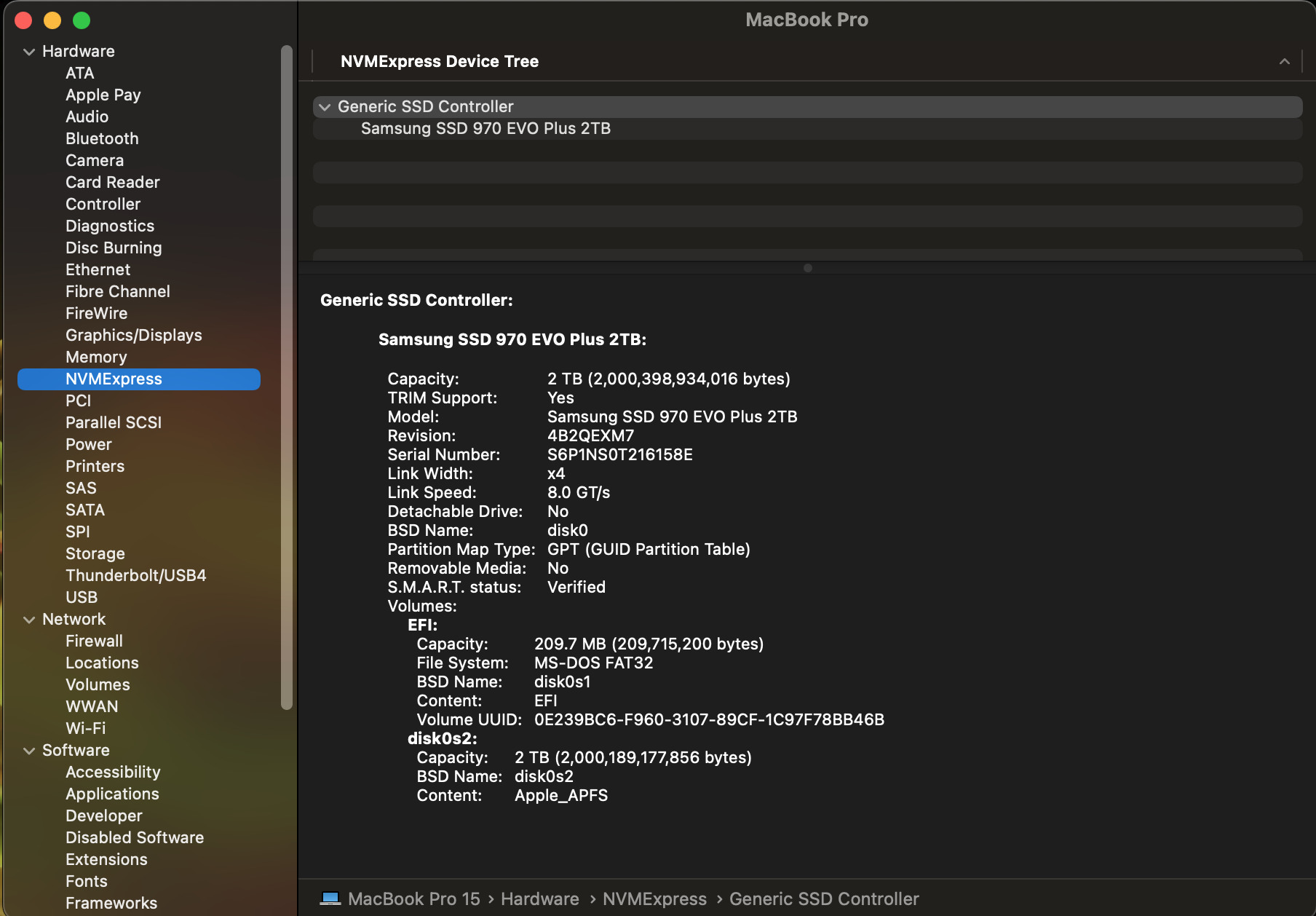Image resolution: width=1316 pixels, height=916 pixels.
Task: Click MacBook Pro 15 in the path bar
Action: click(x=414, y=899)
